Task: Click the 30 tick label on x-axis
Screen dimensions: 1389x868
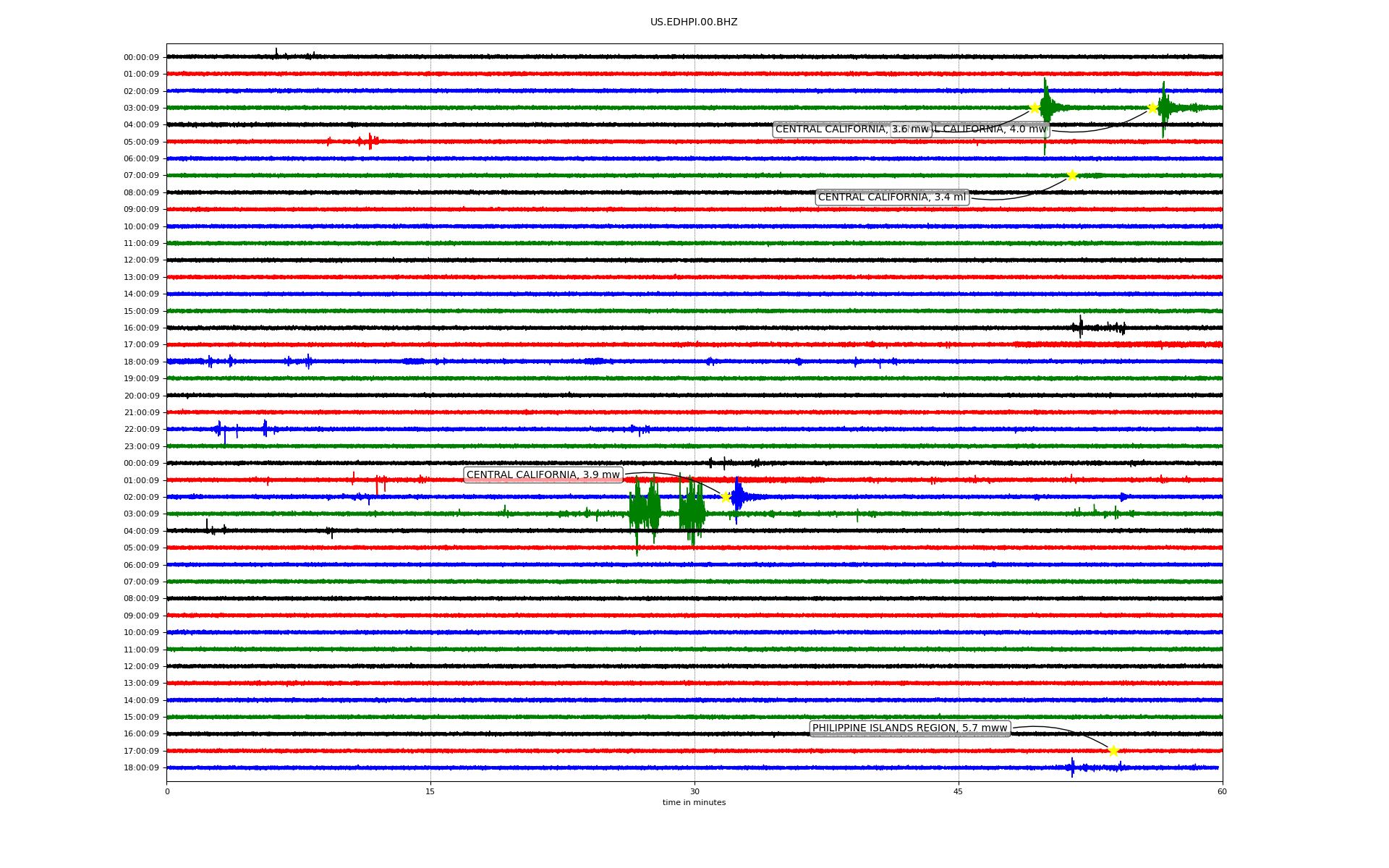Action: pos(694,791)
